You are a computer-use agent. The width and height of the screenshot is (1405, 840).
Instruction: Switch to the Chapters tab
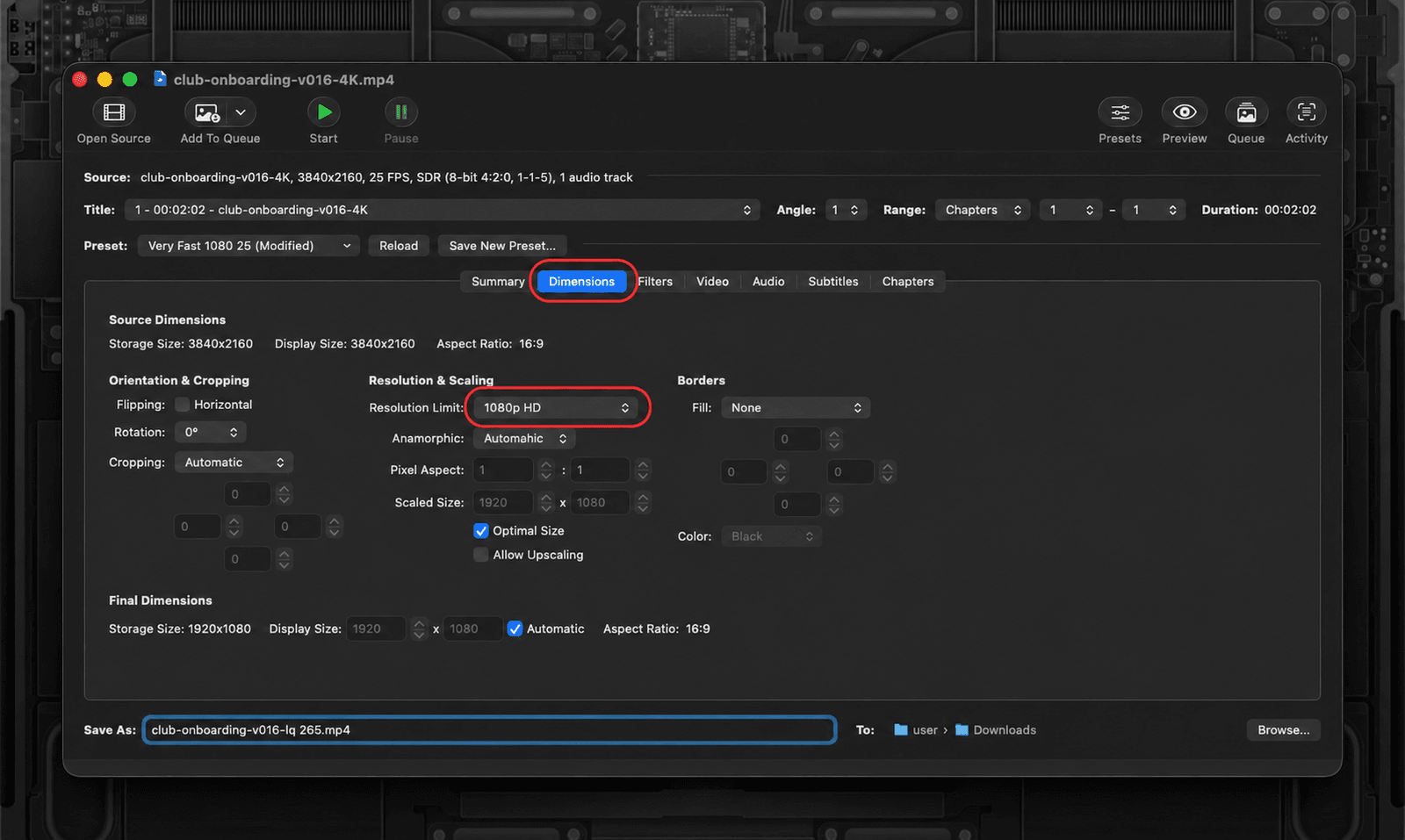[x=908, y=282]
